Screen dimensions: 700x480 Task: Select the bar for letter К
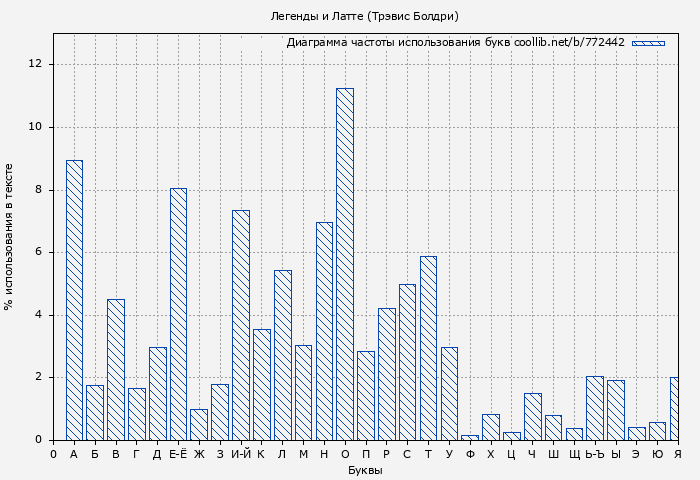262,385
